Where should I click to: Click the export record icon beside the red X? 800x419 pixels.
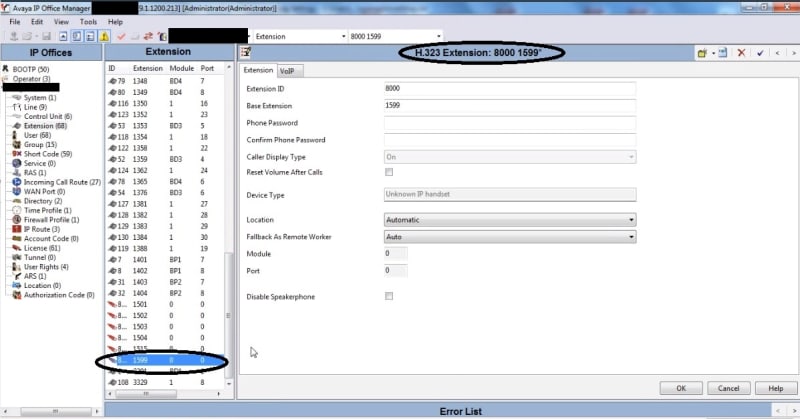tap(722, 53)
